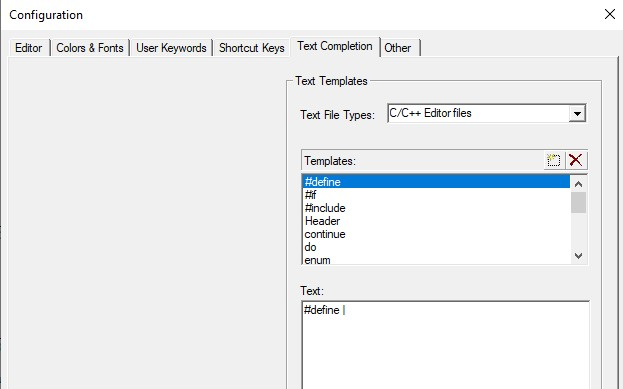Close the Configuration dialog
The image size is (623, 389).
[609, 14]
